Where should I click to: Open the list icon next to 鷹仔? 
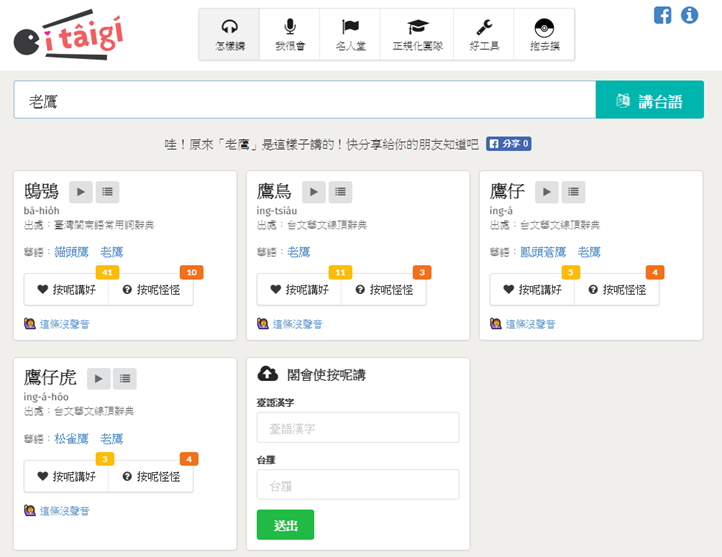[573, 192]
